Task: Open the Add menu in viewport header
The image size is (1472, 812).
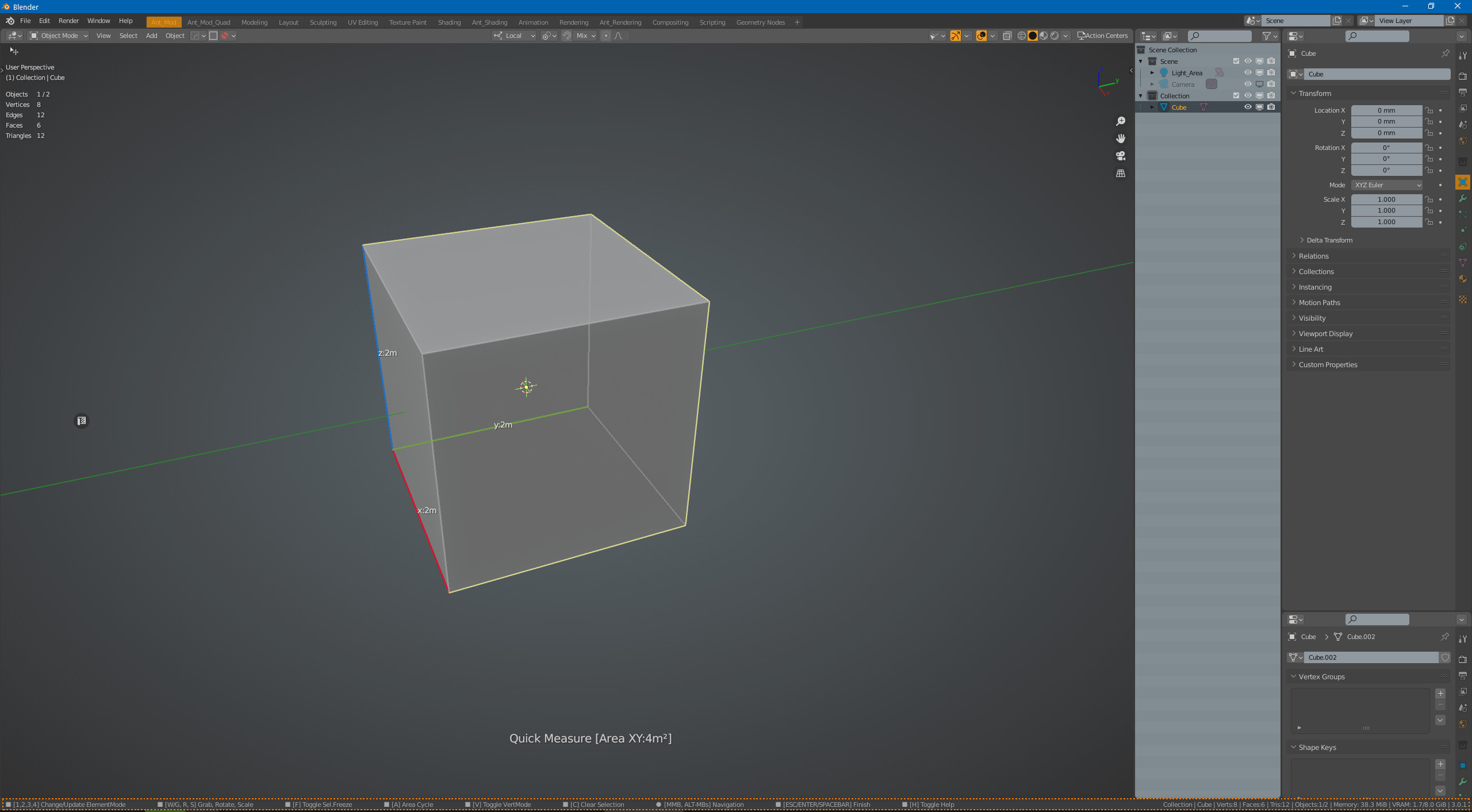Action: point(151,36)
